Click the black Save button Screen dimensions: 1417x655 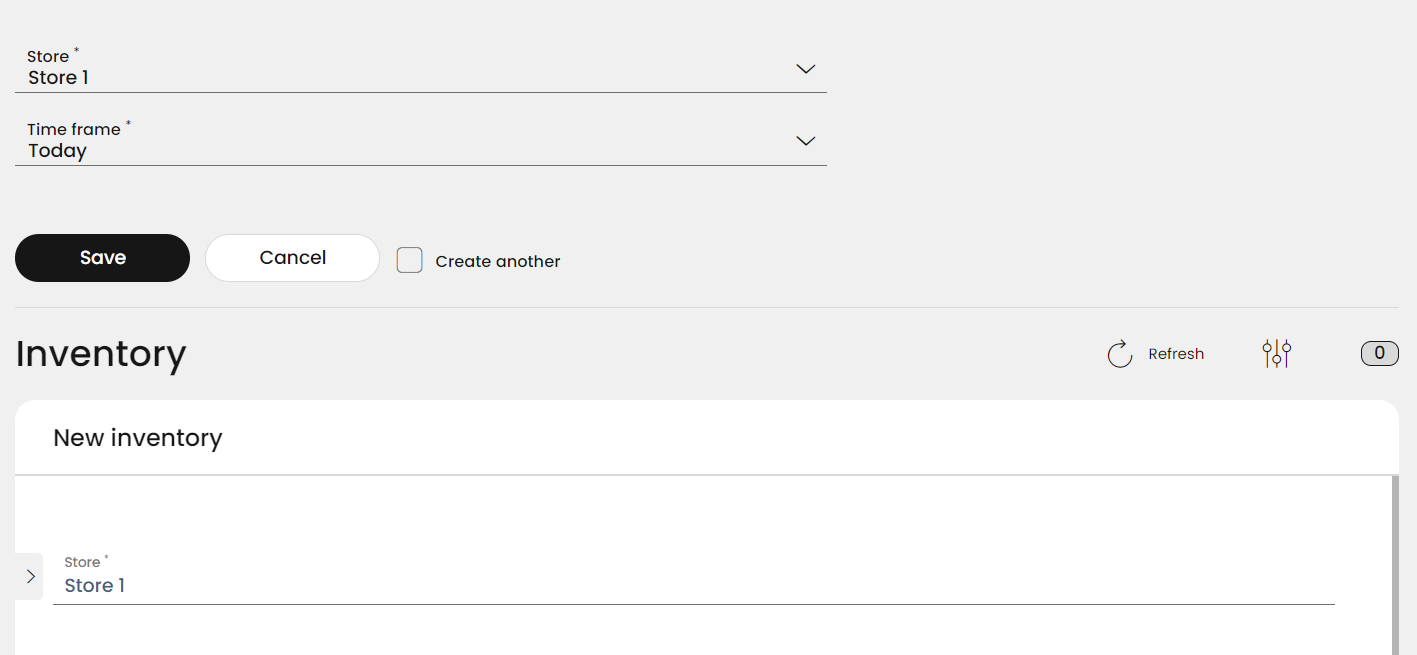(102, 258)
